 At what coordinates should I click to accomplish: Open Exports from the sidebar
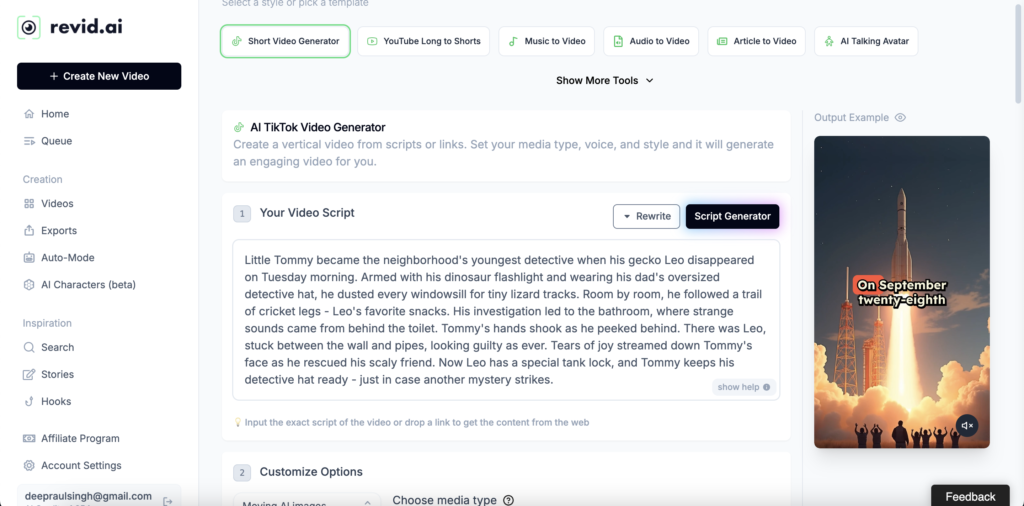(x=58, y=230)
